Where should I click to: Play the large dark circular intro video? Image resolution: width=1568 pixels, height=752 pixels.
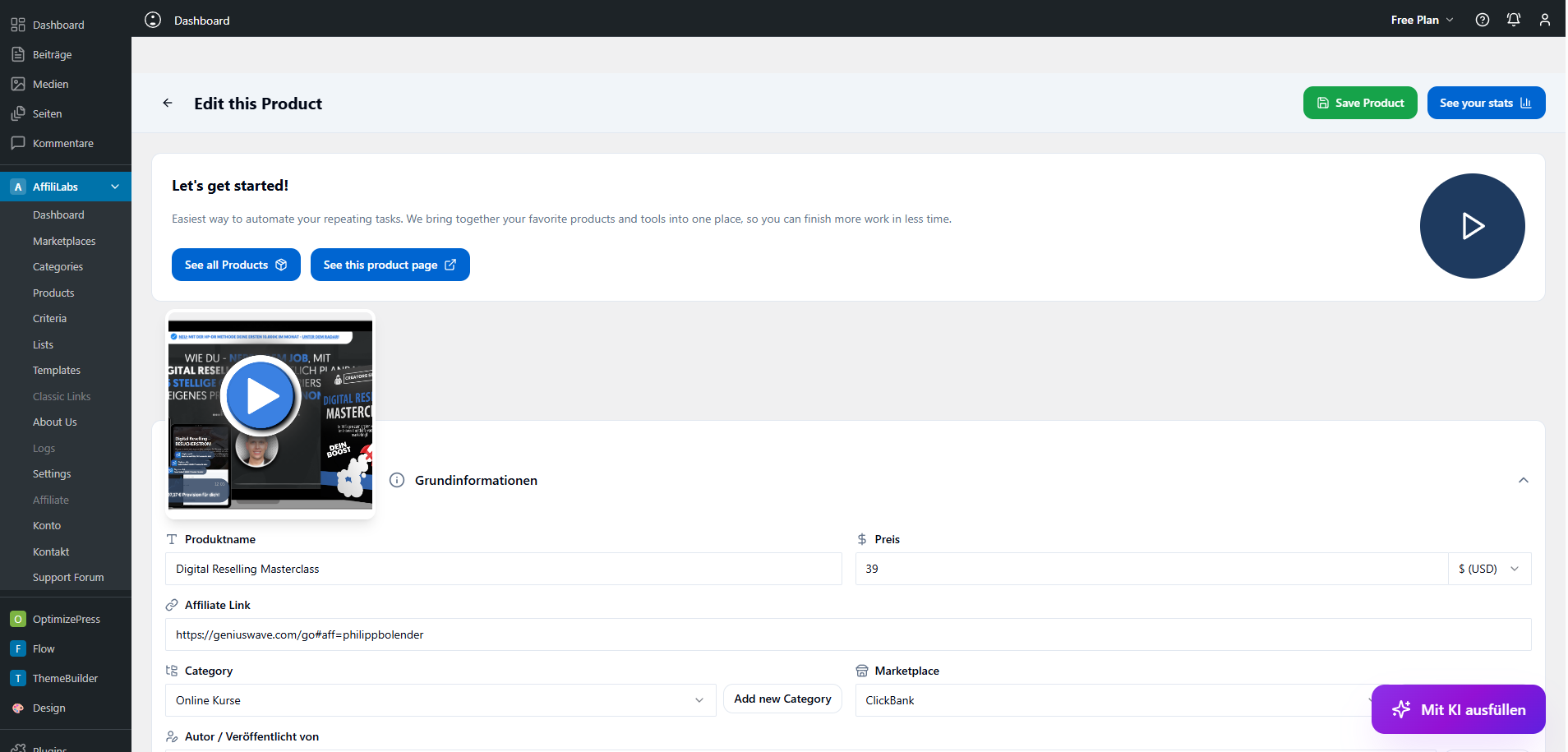point(1471,226)
